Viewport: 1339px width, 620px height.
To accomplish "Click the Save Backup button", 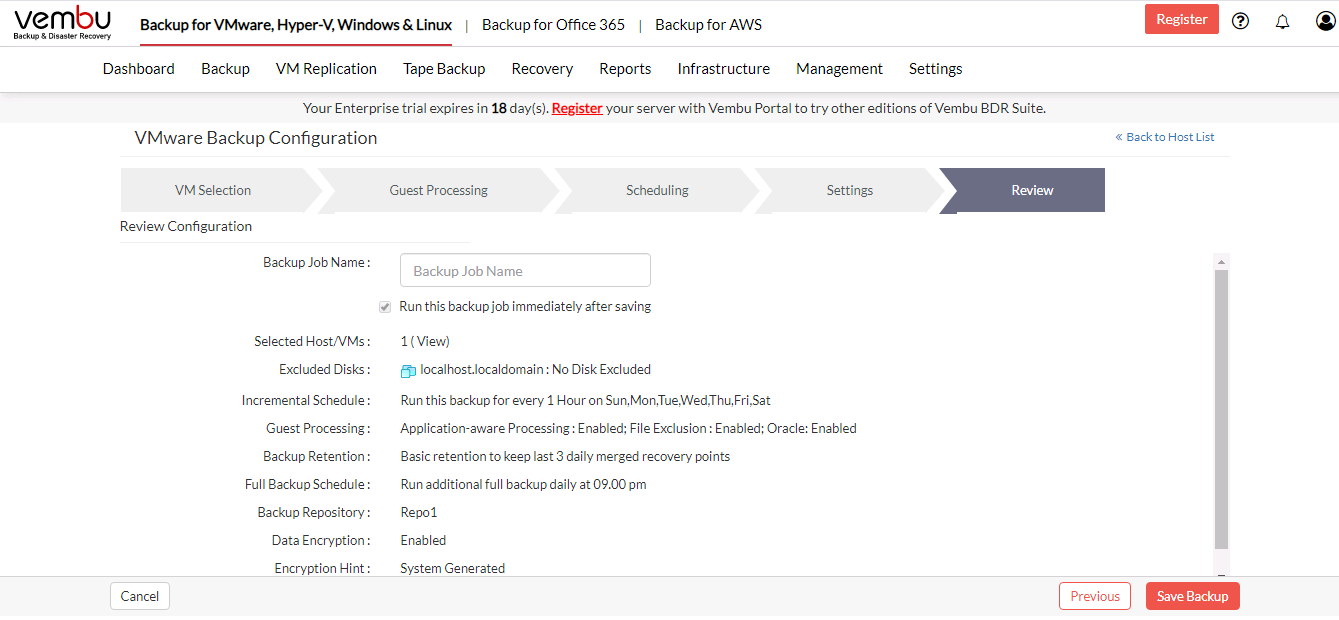I will coord(1192,596).
